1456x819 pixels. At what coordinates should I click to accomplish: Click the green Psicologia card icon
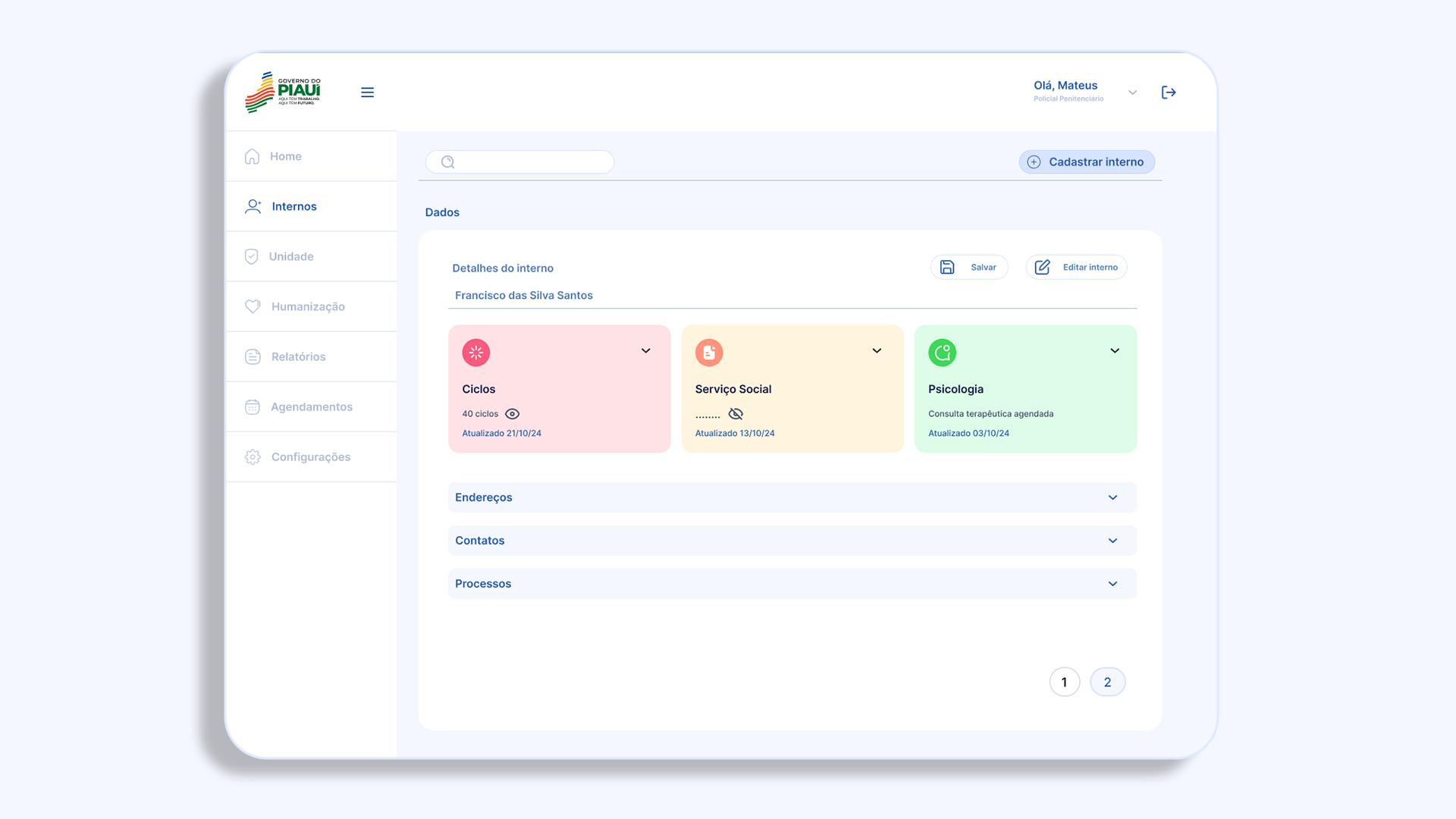click(x=942, y=353)
